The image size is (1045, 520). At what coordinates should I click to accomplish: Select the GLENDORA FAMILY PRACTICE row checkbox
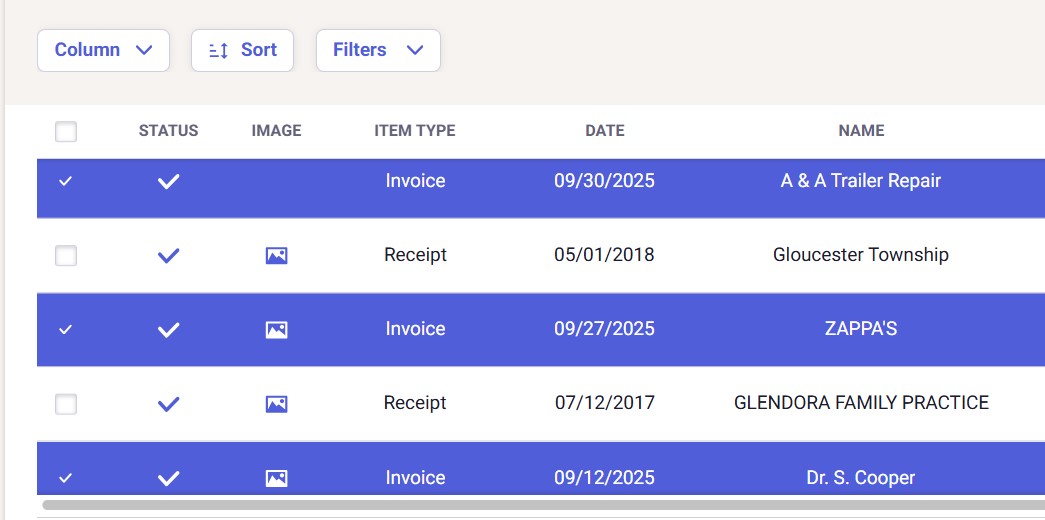(66, 404)
